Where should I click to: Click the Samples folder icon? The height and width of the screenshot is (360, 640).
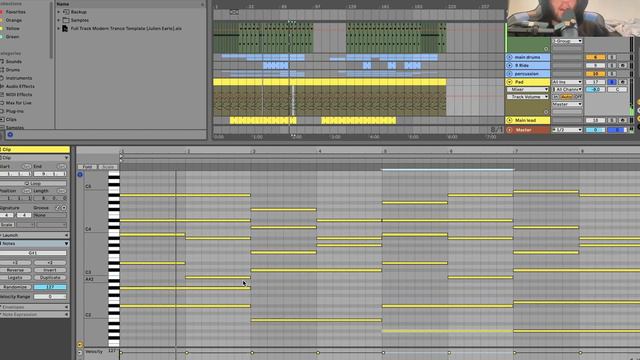point(66,20)
